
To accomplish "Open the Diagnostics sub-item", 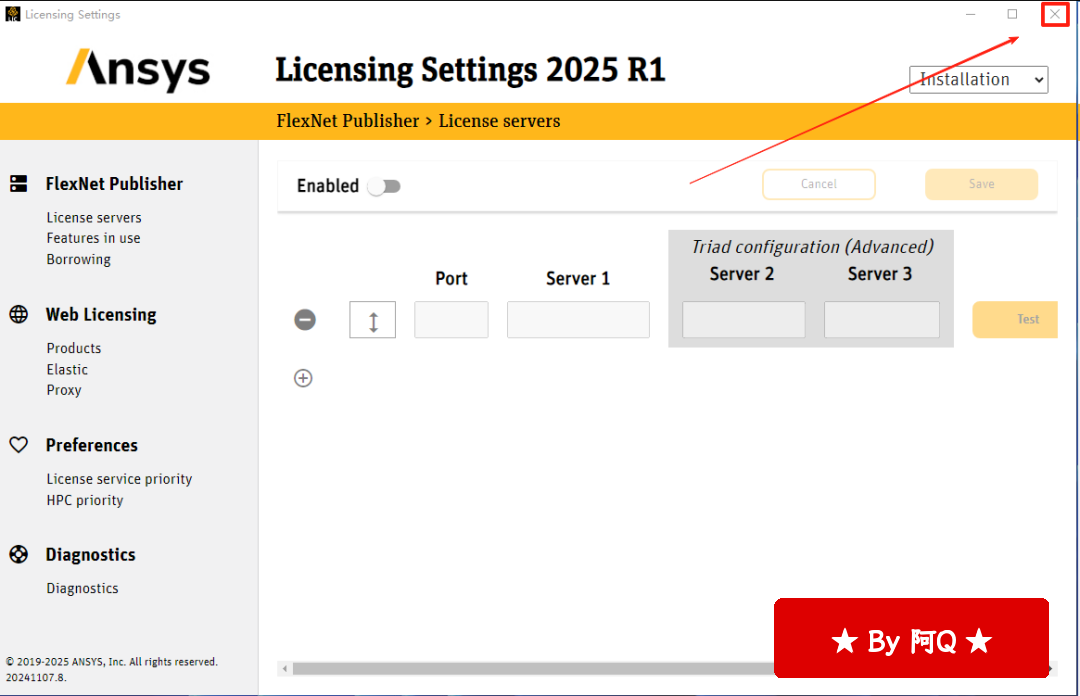I will coord(83,588).
